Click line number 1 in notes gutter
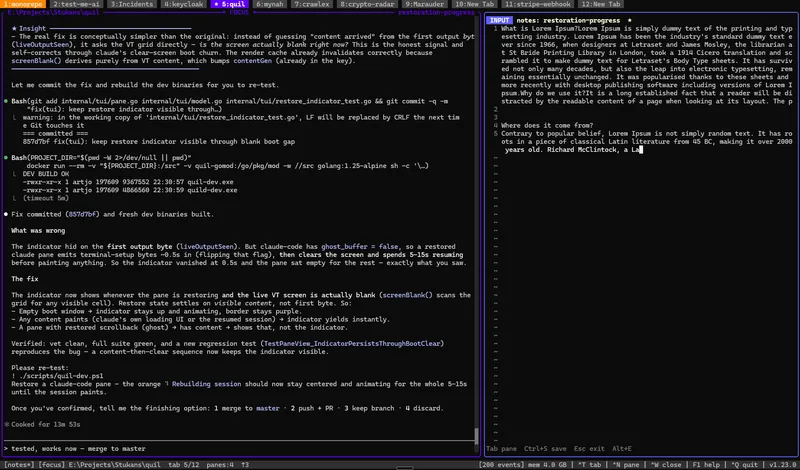The width and height of the screenshot is (800, 470). tap(495, 29)
